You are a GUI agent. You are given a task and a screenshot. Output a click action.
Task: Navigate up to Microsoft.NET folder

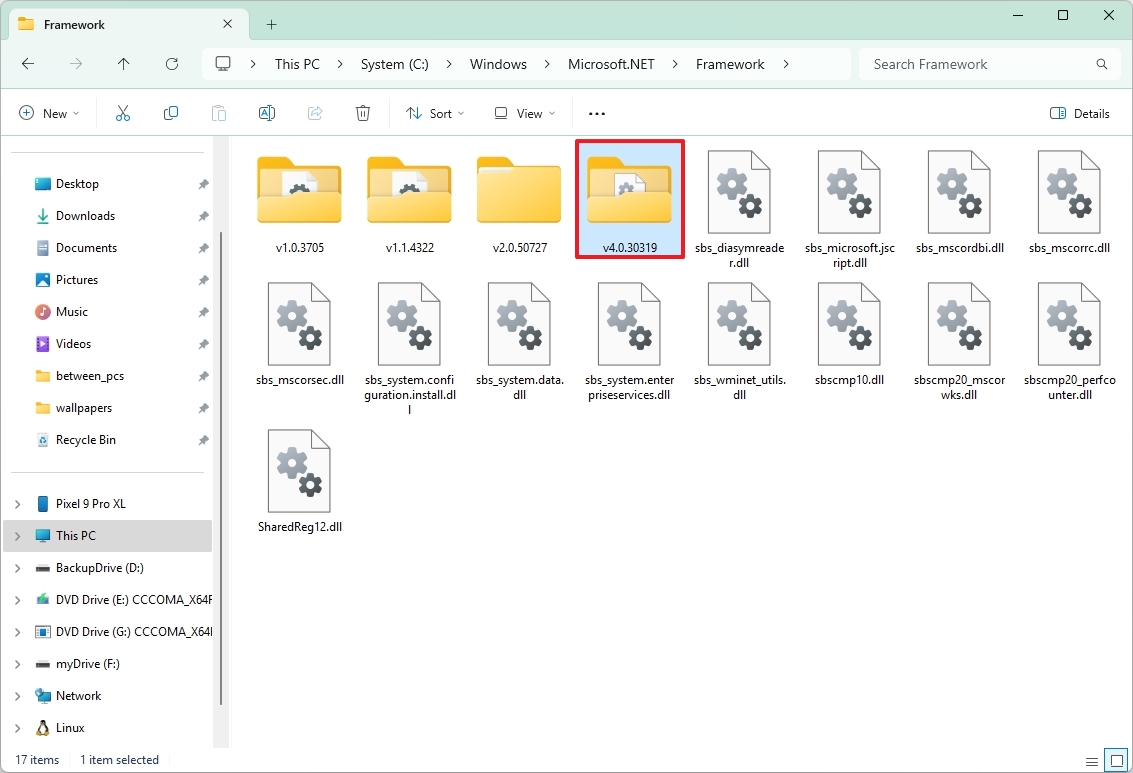click(x=123, y=64)
